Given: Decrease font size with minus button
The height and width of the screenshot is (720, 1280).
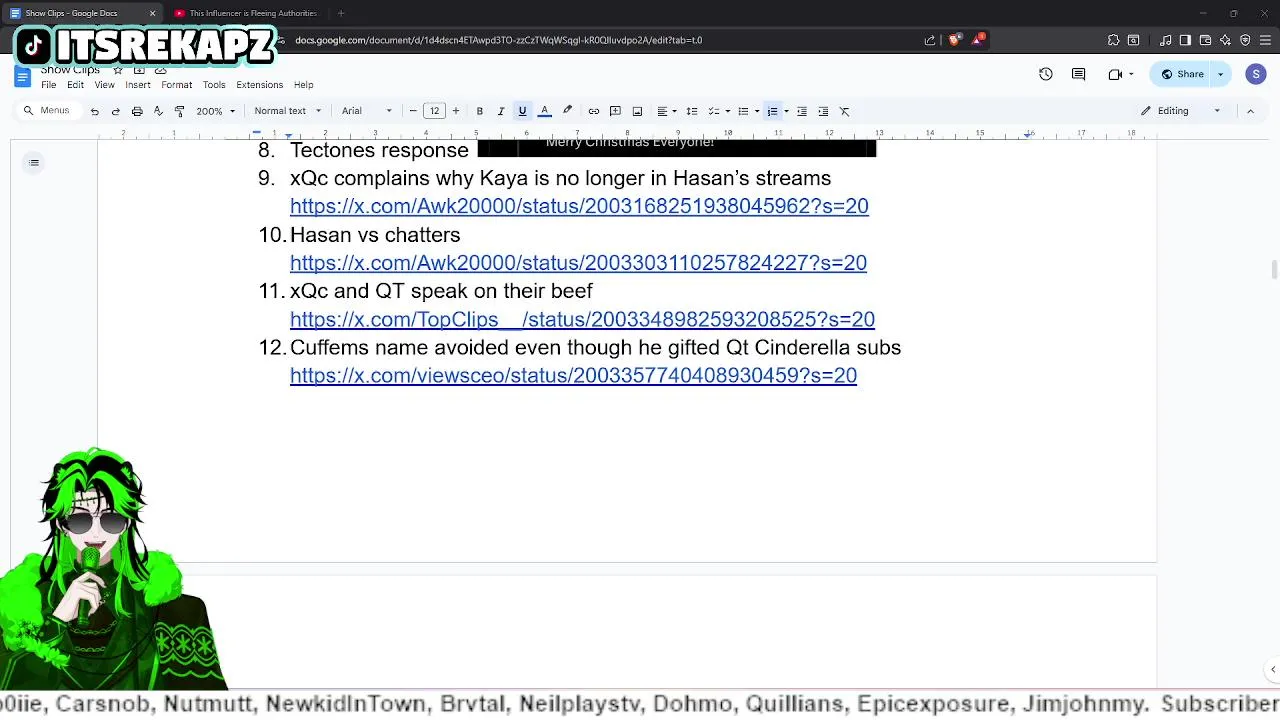Looking at the screenshot, I should click(413, 111).
